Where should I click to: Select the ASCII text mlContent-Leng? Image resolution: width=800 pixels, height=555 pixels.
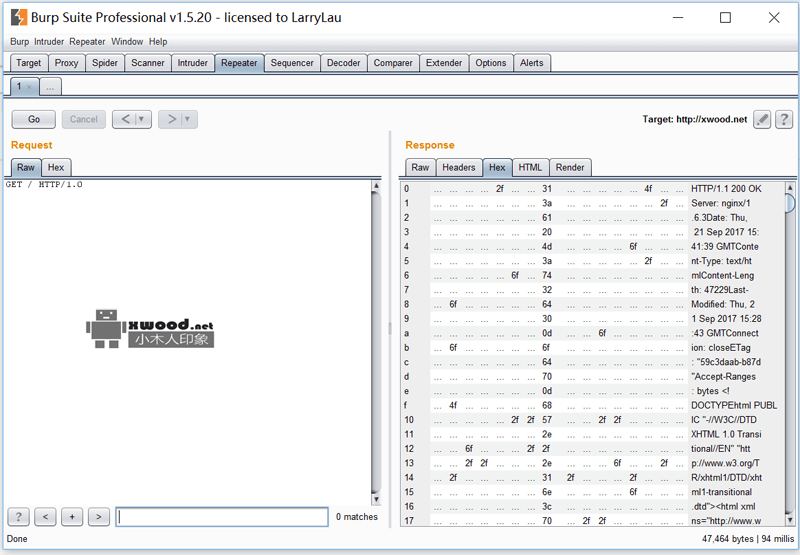coord(722,275)
